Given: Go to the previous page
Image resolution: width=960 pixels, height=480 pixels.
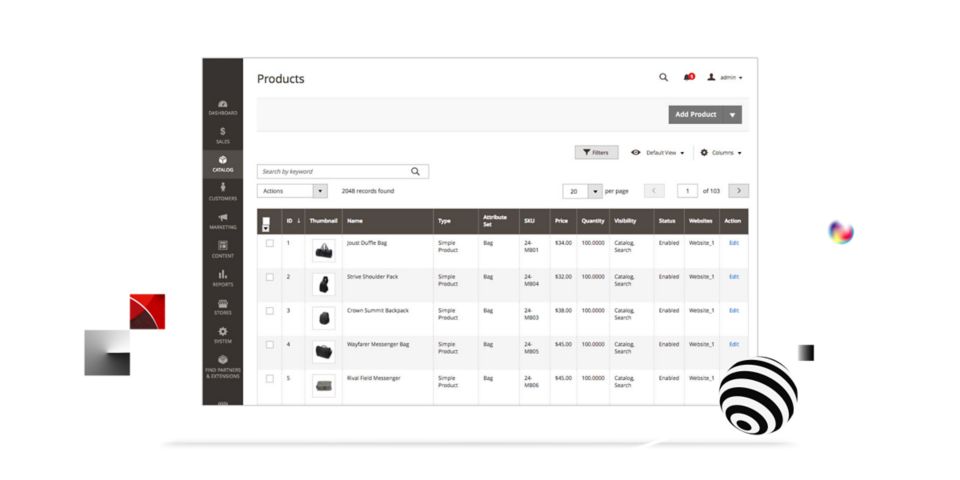Looking at the screenshot, I should (x=654, y=191).
